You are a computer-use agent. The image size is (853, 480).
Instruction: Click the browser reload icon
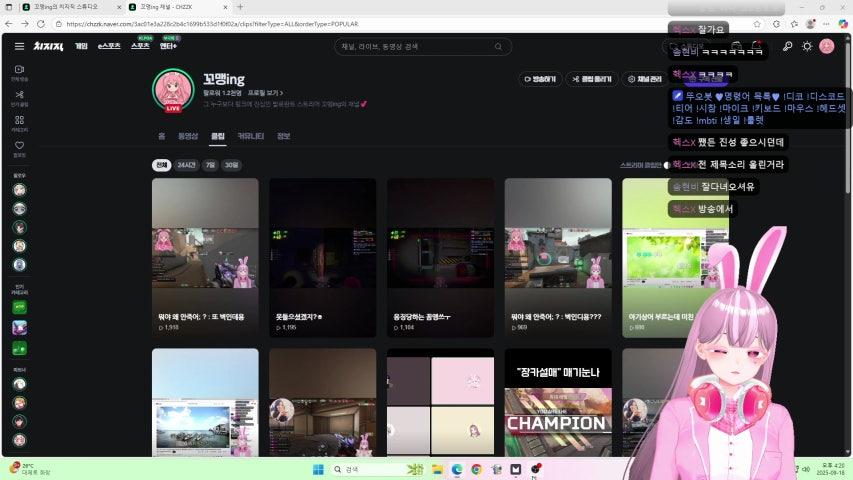[x=41, y=24]
